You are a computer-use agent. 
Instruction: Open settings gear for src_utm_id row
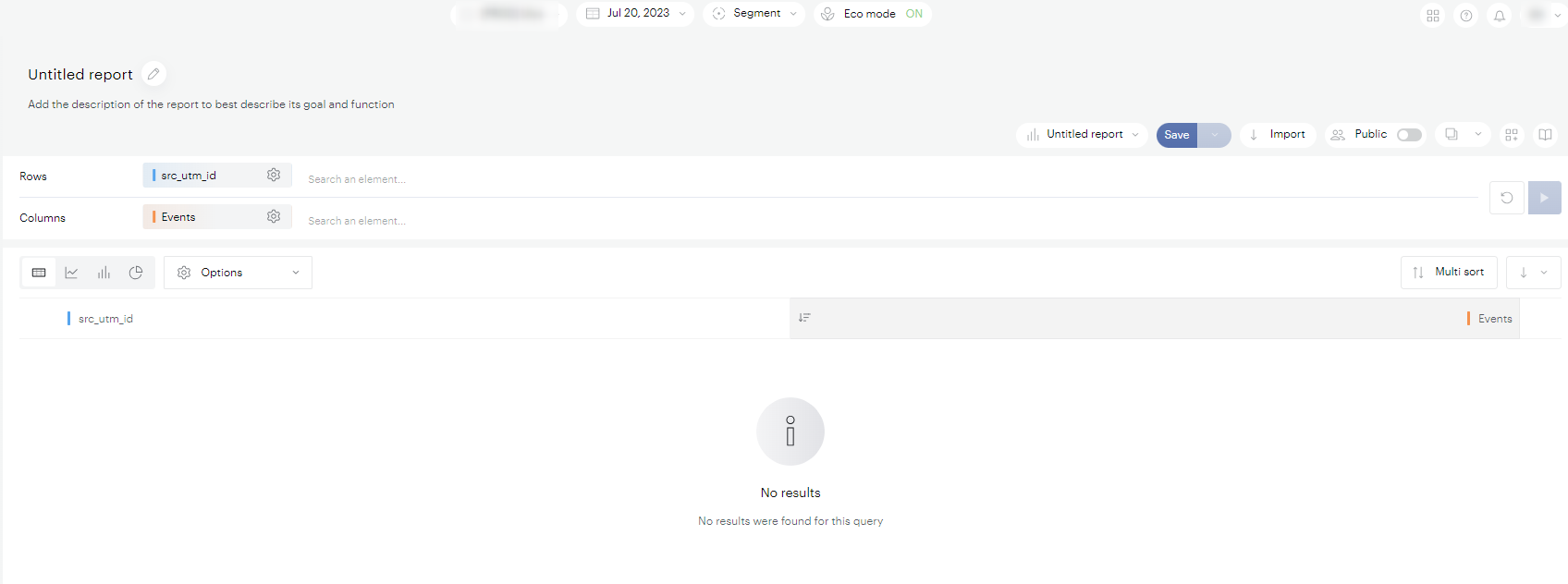(274, 175)
